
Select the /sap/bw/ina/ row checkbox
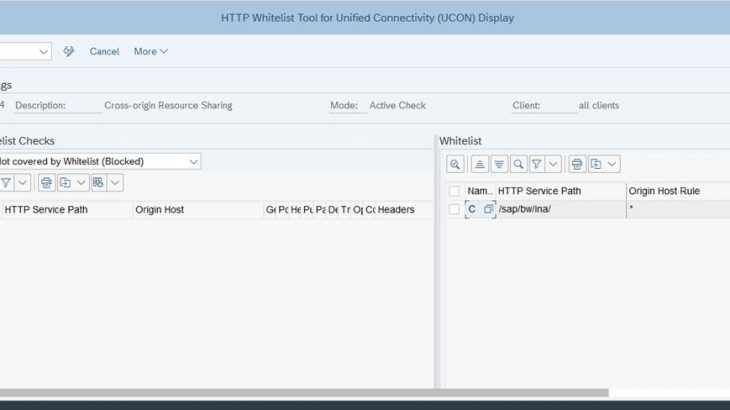(x=454, y=209)
